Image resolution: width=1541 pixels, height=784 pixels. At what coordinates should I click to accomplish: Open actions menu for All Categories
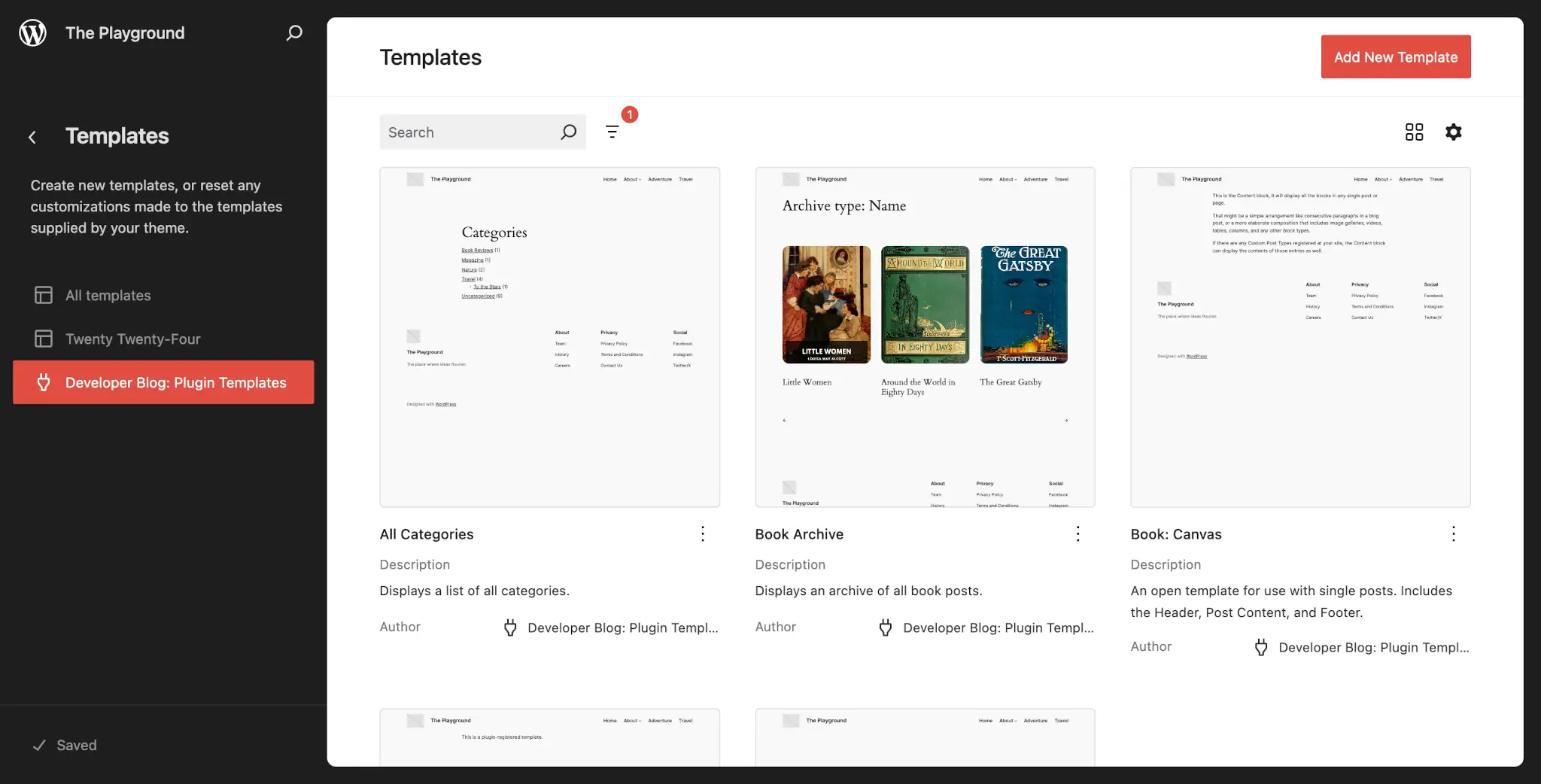coord(703,534)
